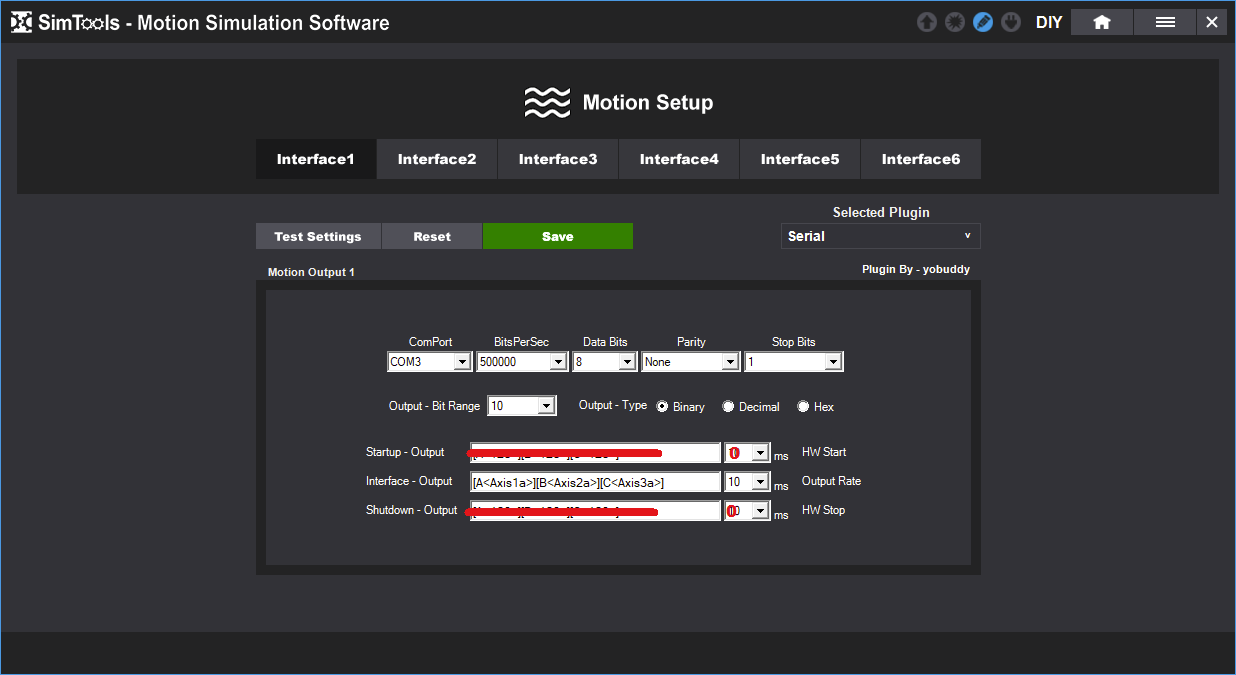
Task: Select the Interface4 tab
Action: 679,159
